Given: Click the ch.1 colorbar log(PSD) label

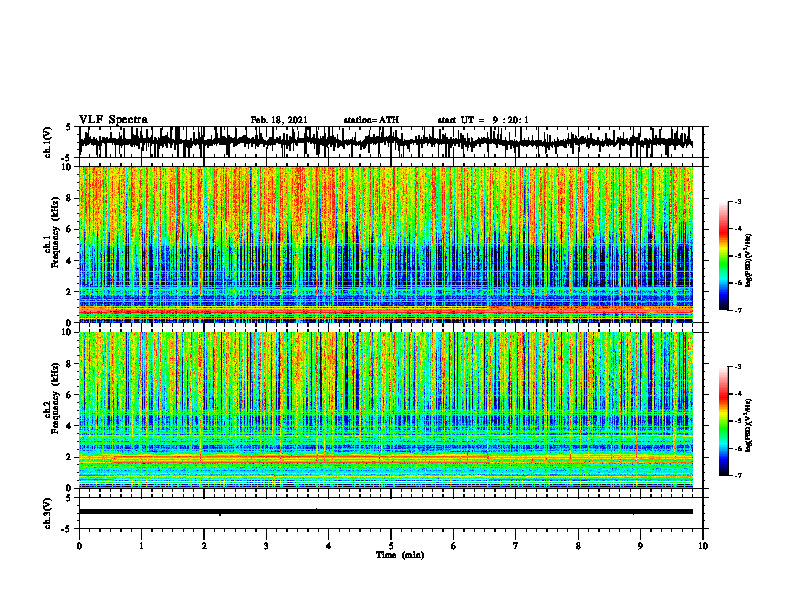Looking at the screenshot, I should [749, 261].
